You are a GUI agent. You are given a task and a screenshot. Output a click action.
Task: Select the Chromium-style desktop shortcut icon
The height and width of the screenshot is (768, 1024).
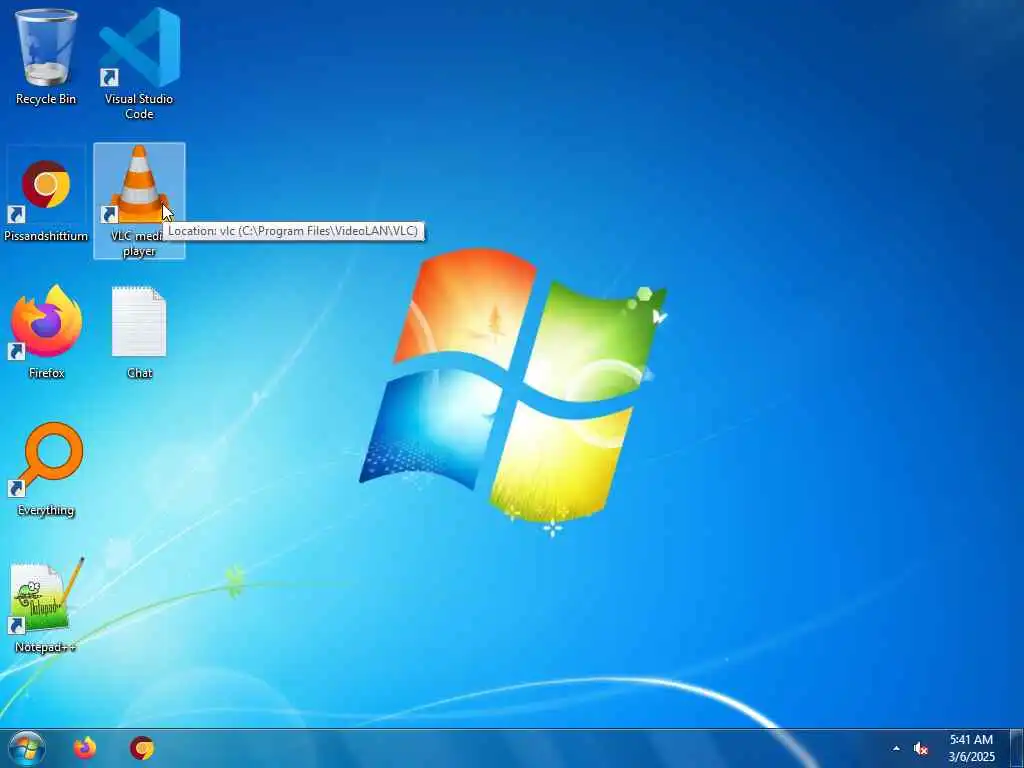pyautogui.click(x=46, y=185)
